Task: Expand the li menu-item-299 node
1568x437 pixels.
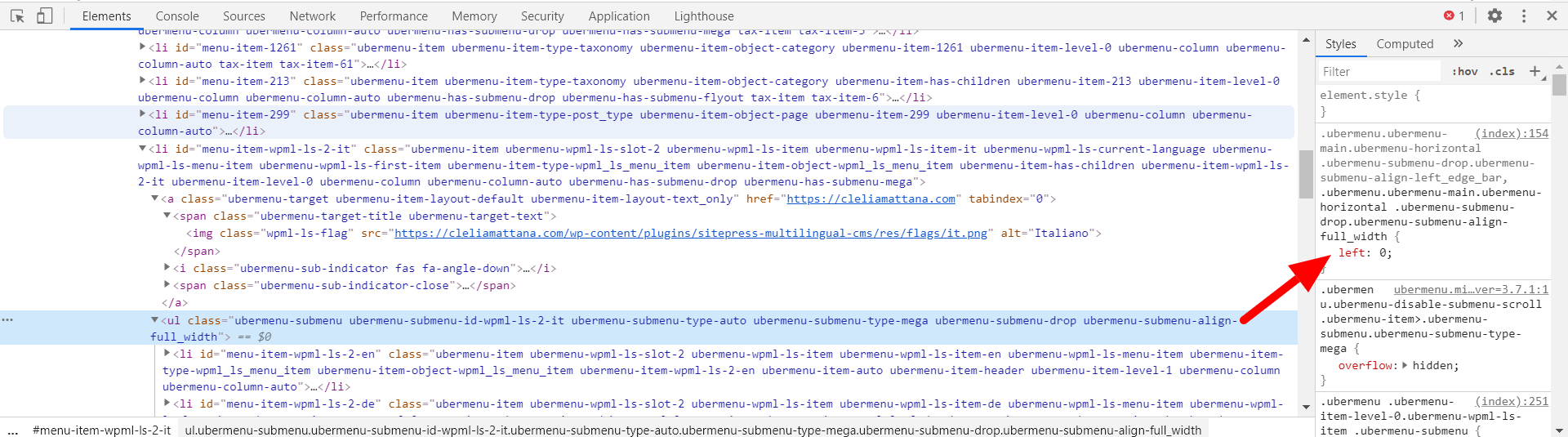Action: coord(143,114)
